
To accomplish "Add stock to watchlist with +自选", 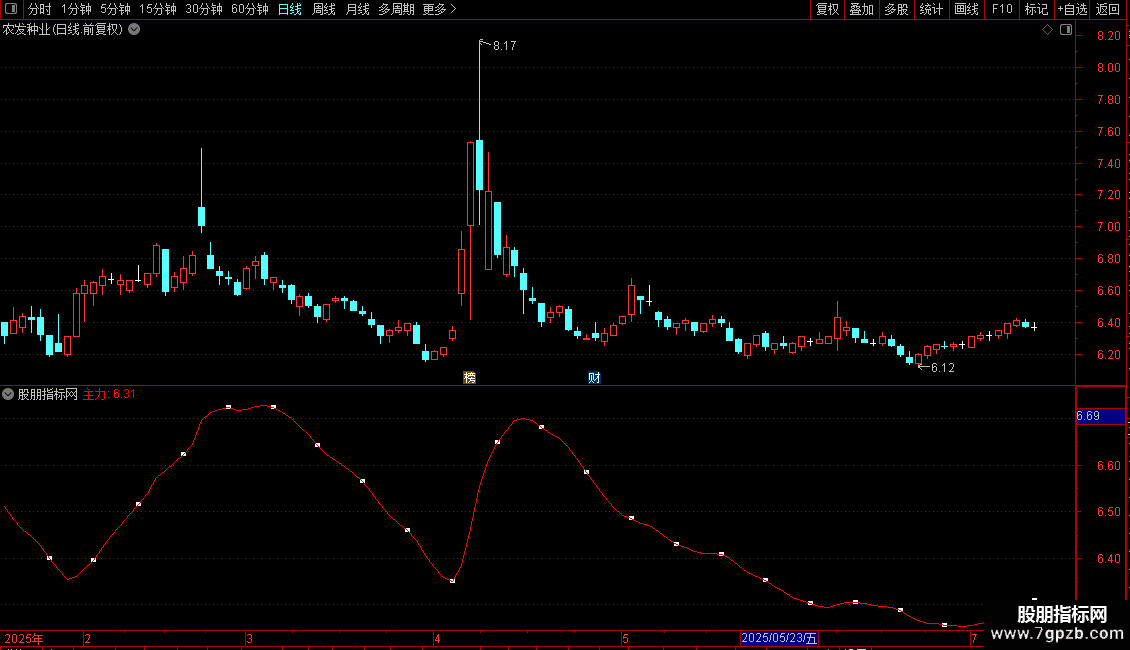I will click(x=1072, y=9).
